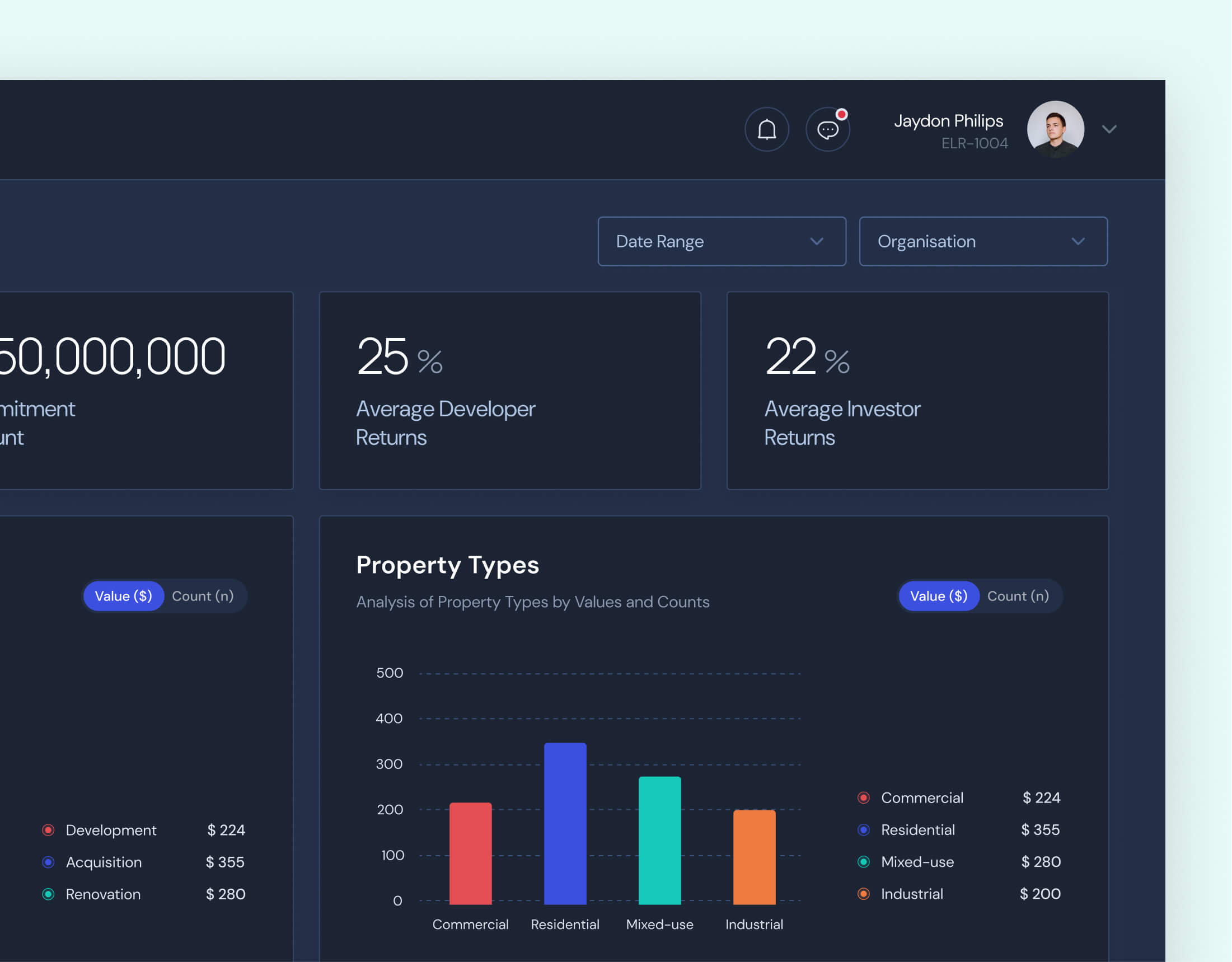1232x962 pixels.
Task: Click the Average Developer Returns card
Action: click(509, 390)
